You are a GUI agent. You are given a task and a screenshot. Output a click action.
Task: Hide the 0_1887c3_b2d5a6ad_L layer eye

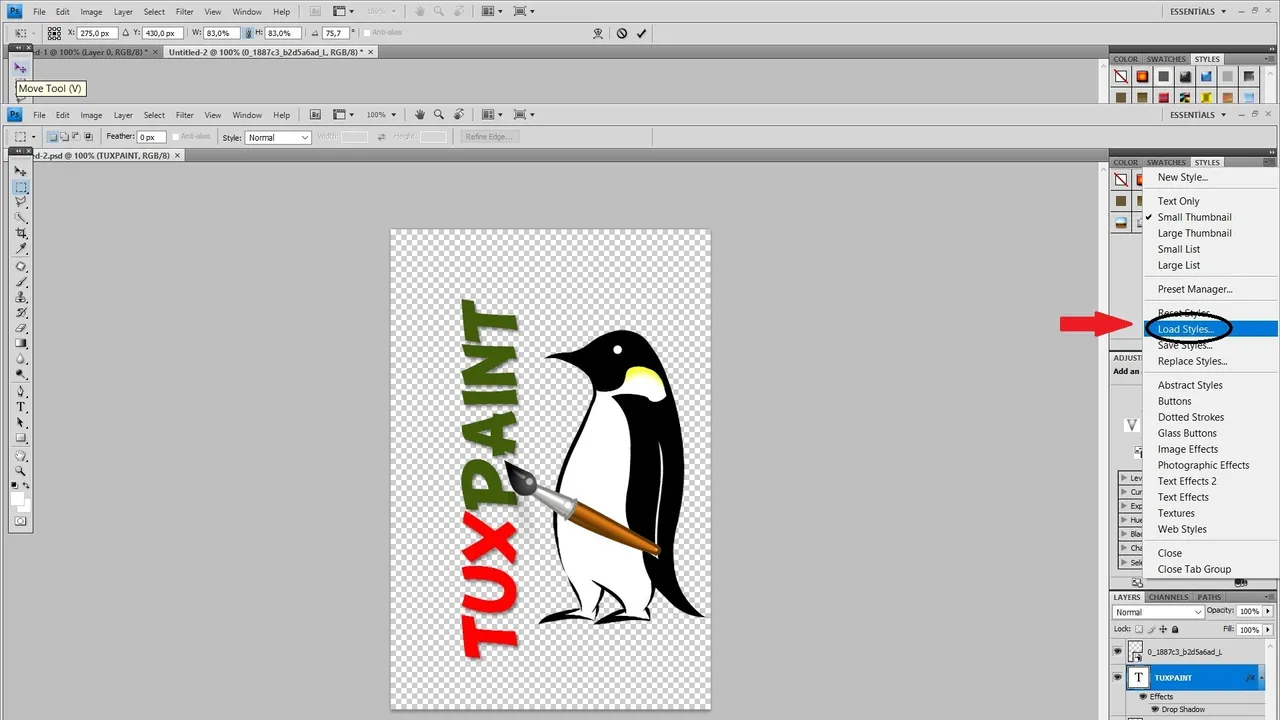pos(1118,651)
